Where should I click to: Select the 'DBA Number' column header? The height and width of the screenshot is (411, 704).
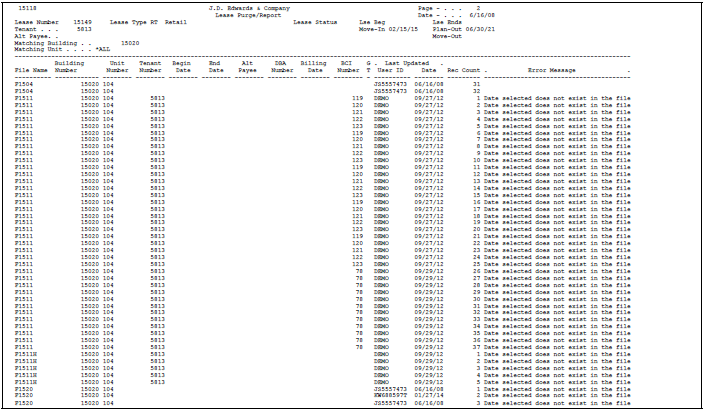pos(282,67)
